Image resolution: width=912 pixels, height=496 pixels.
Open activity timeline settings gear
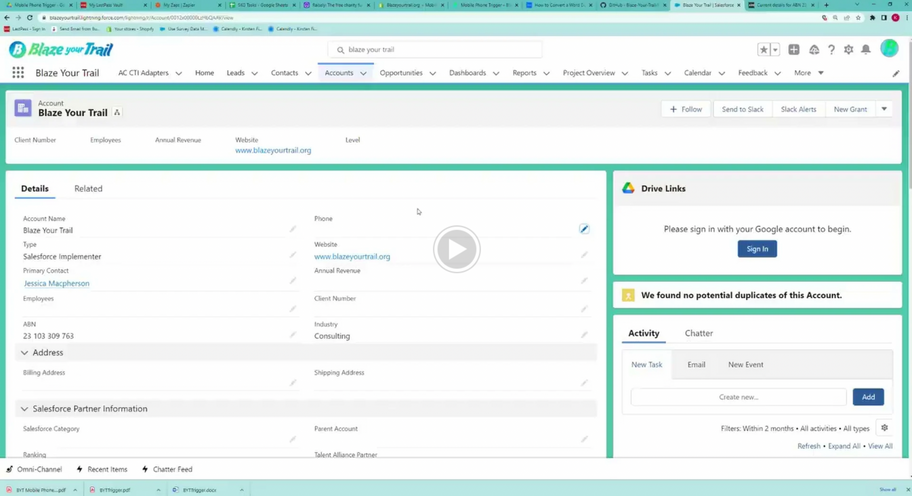[884, 428]
